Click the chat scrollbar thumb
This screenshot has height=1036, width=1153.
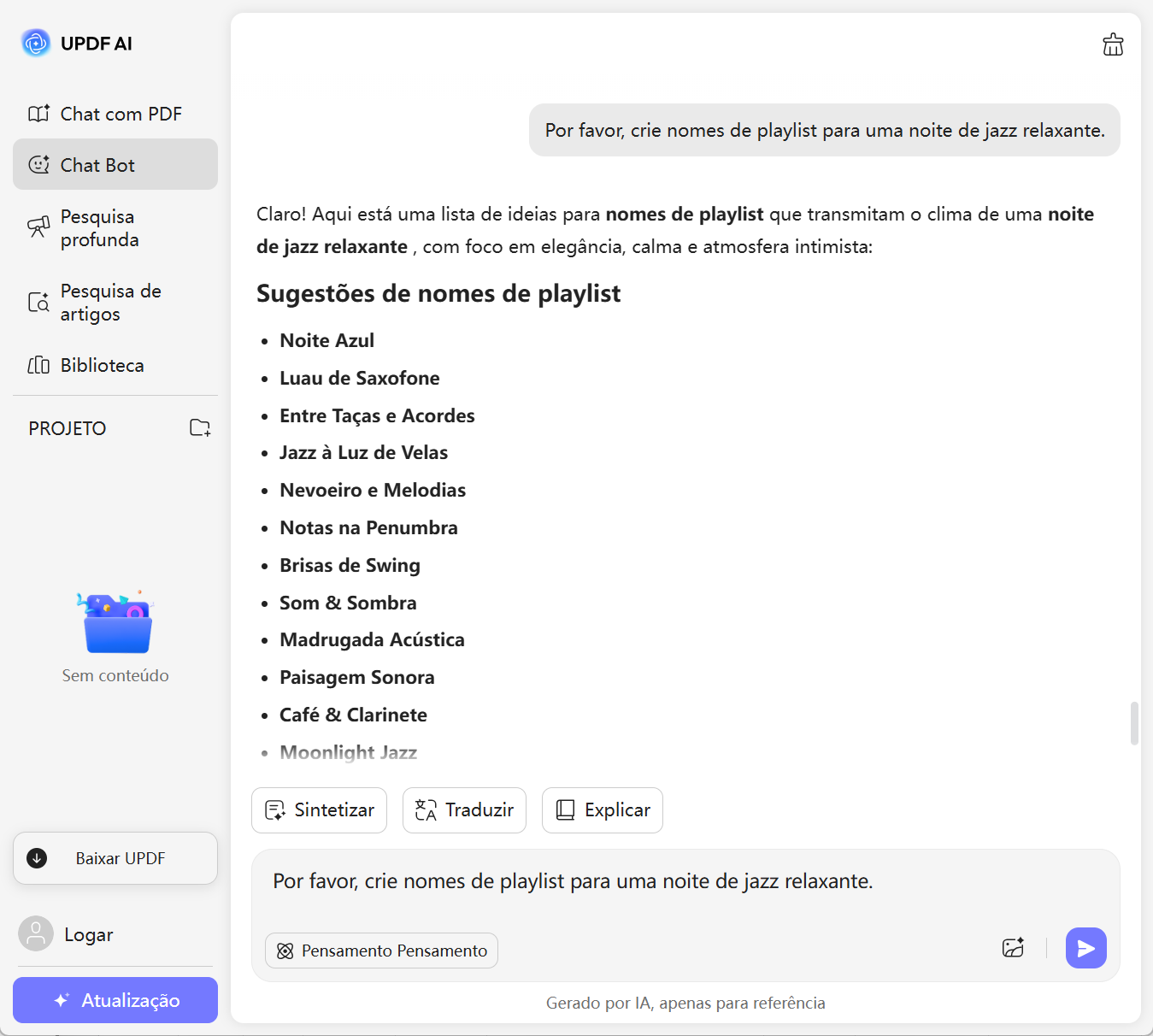click(1134, 723)
